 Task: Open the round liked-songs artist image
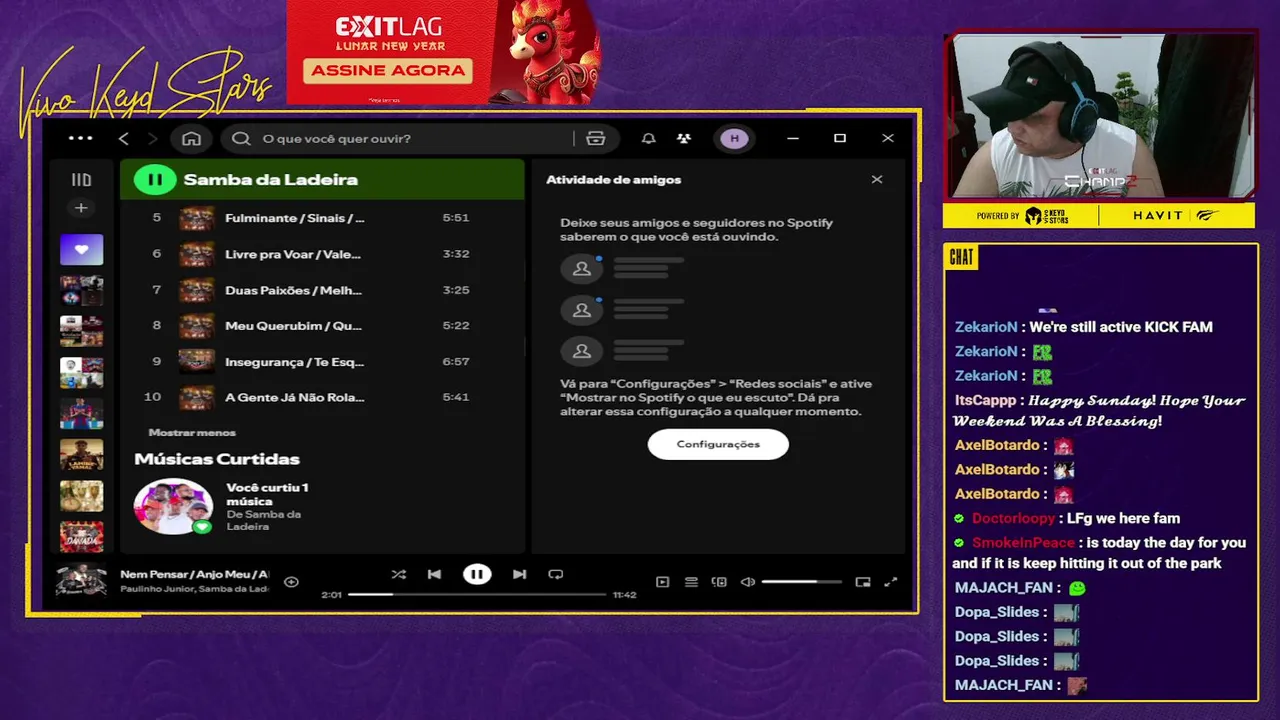173,506
